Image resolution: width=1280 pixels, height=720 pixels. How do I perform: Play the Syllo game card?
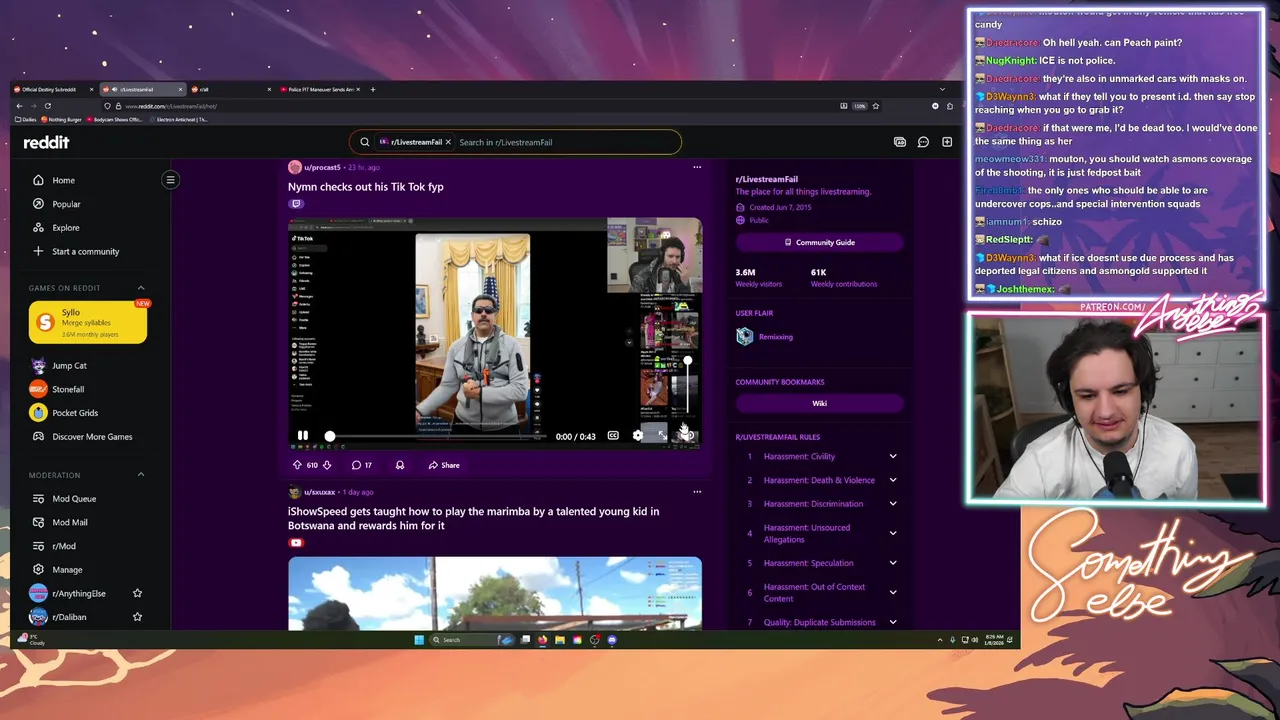[x=88, y=322]
